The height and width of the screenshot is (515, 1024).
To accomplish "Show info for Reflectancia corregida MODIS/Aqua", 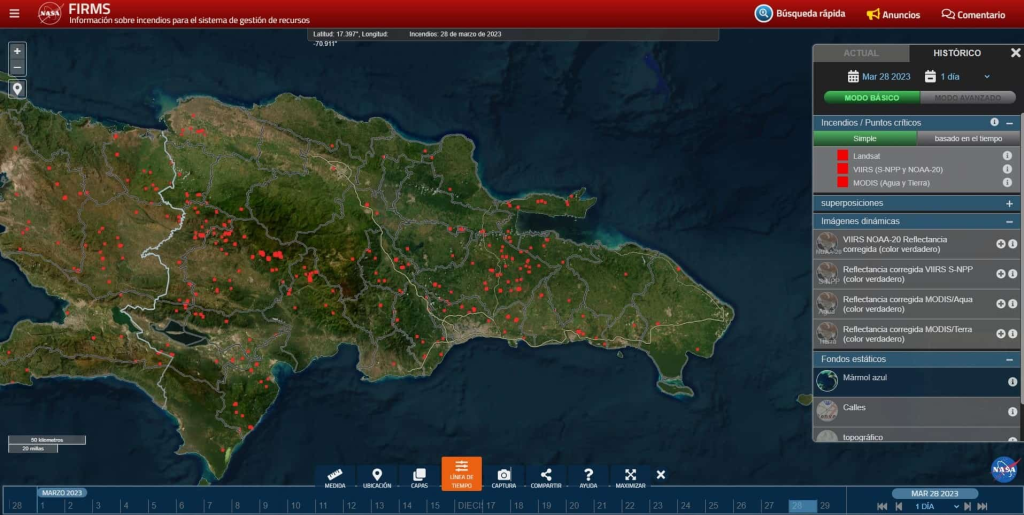I will coord(1012,304).
